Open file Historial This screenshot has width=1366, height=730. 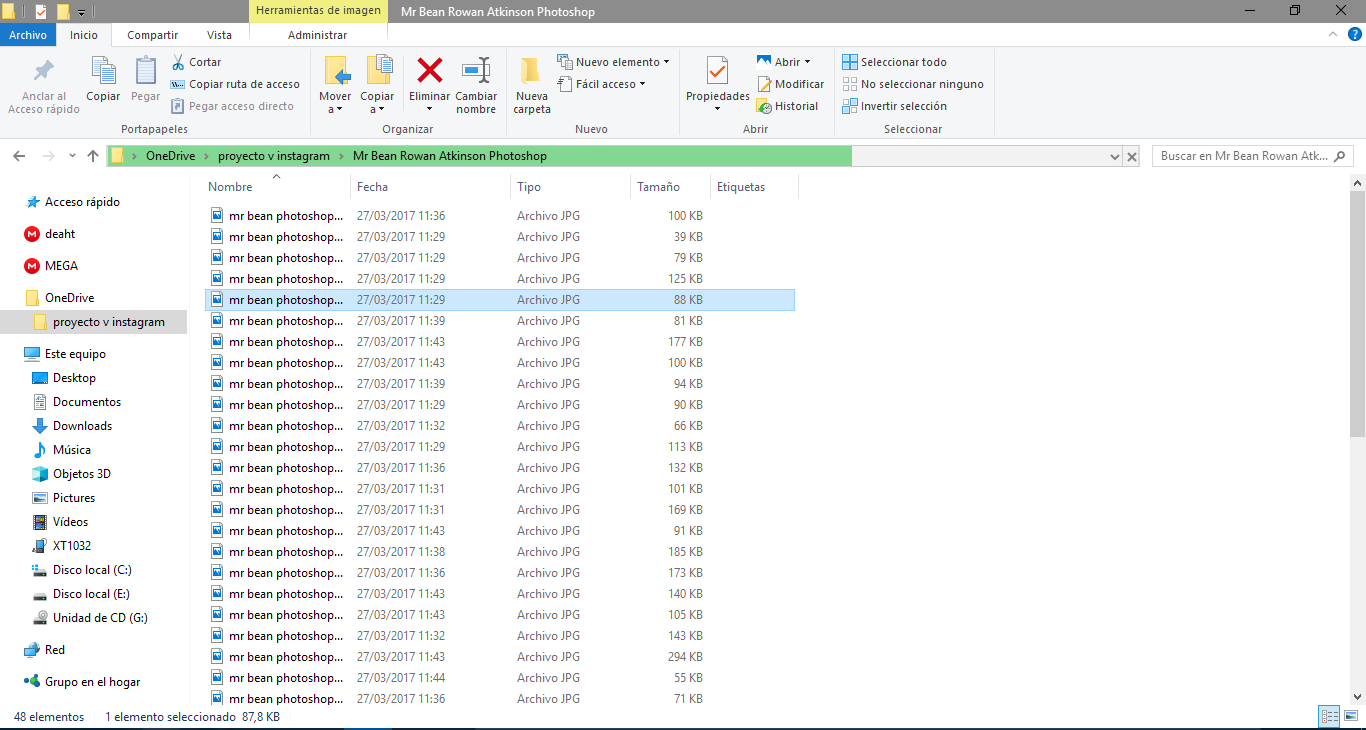click(x=787, y=106)
